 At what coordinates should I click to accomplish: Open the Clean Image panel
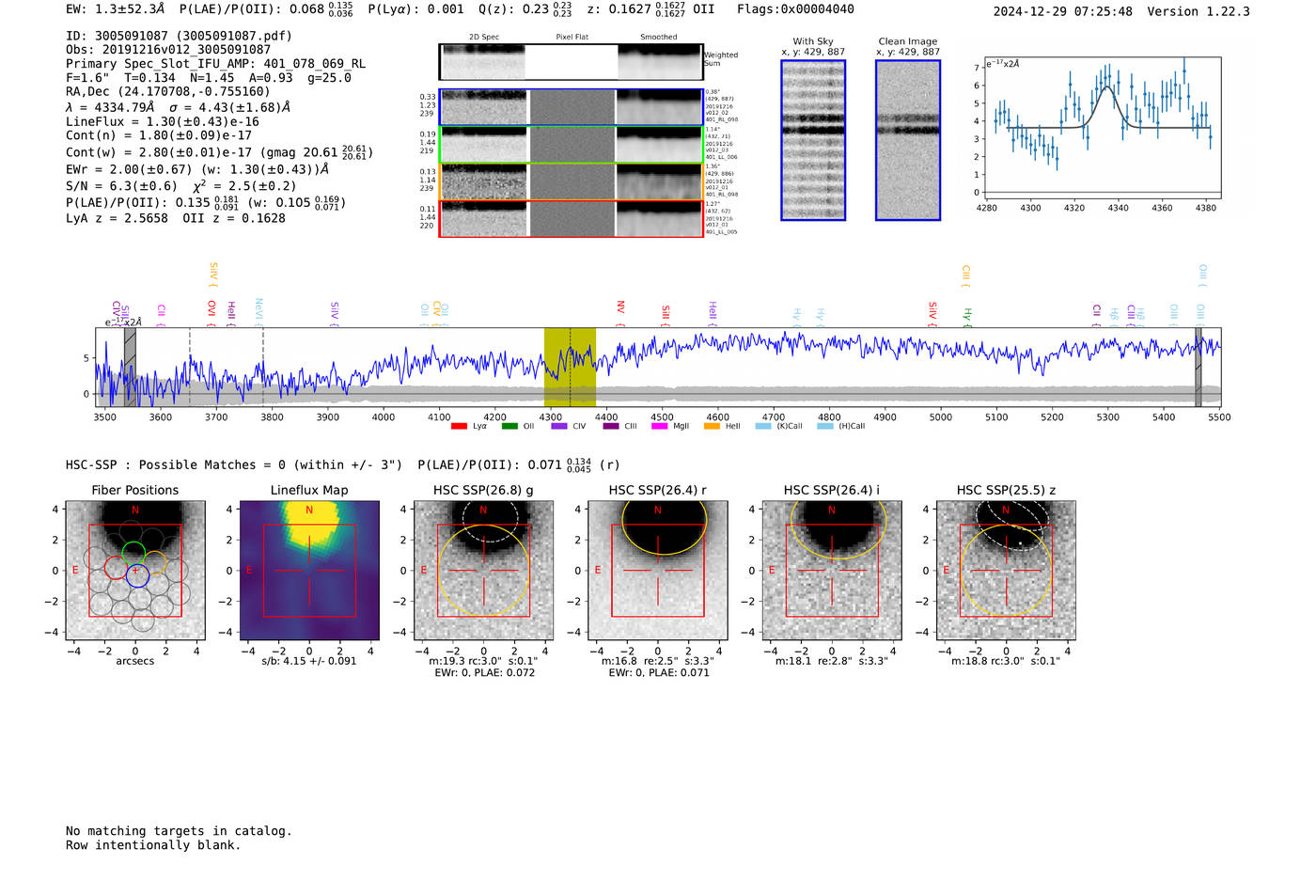pyautogui.click(x=908, y=140)
